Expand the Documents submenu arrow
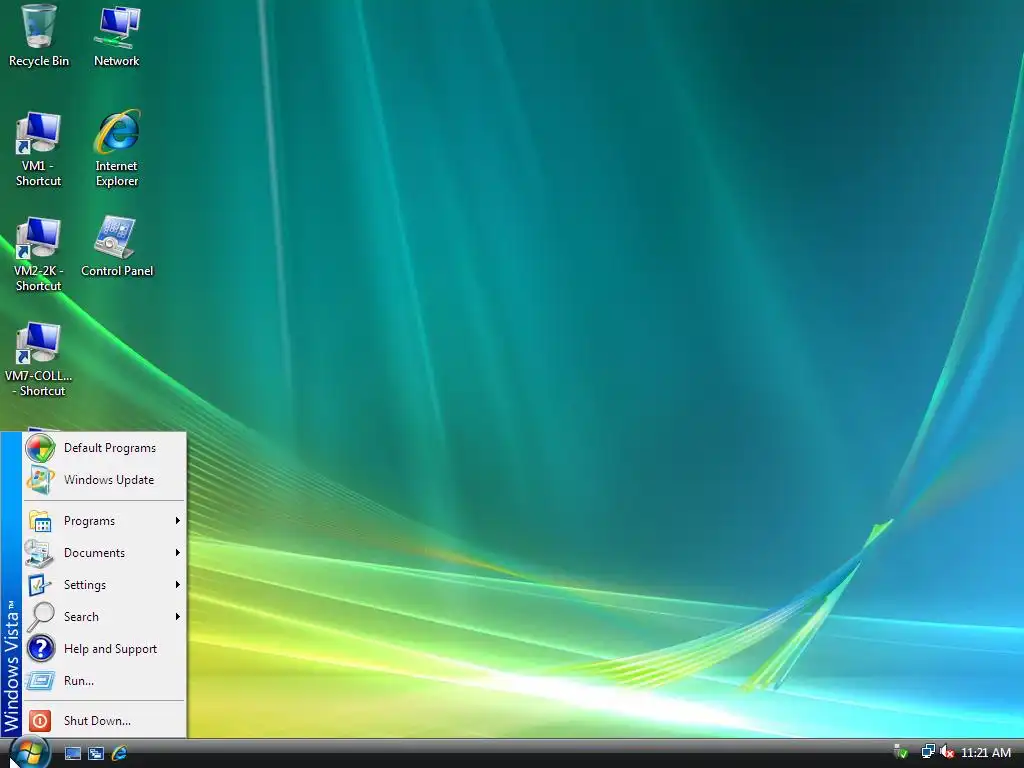Screen dimensions: 1024x768 pyautogui.click(x=178, y=553)
